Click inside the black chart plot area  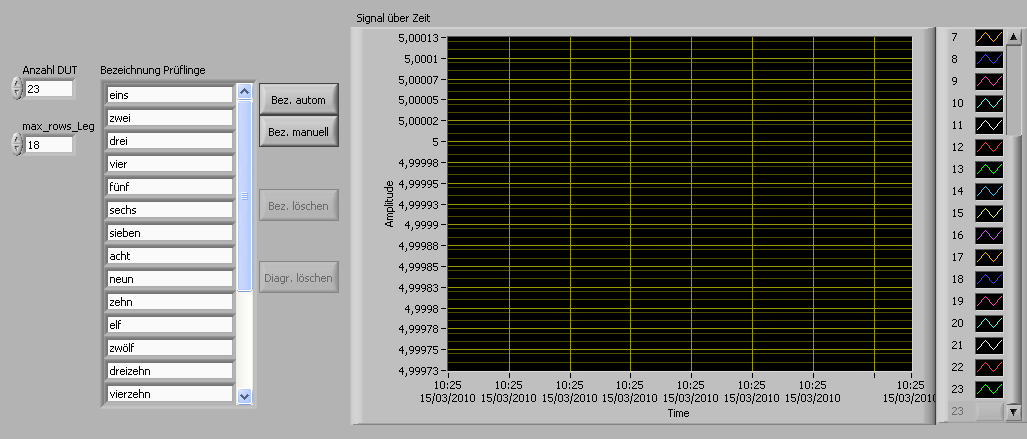(x=679, y=204)
